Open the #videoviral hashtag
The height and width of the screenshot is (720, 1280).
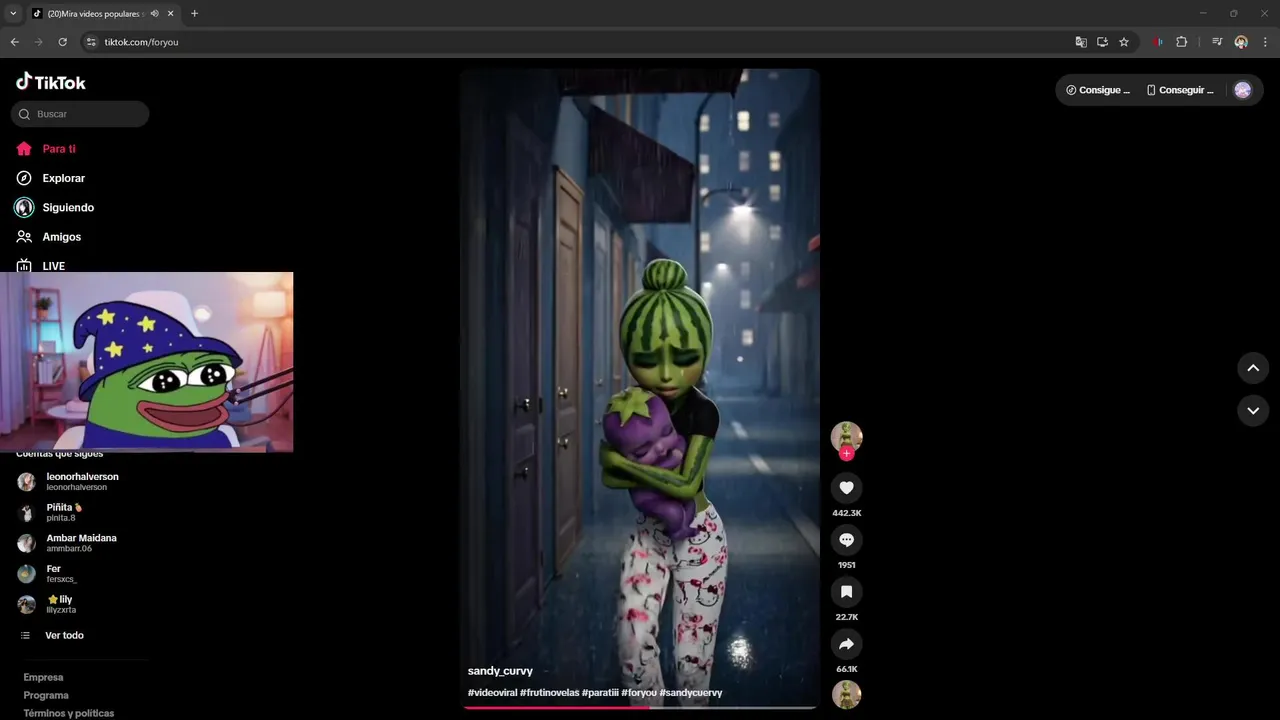492,692
